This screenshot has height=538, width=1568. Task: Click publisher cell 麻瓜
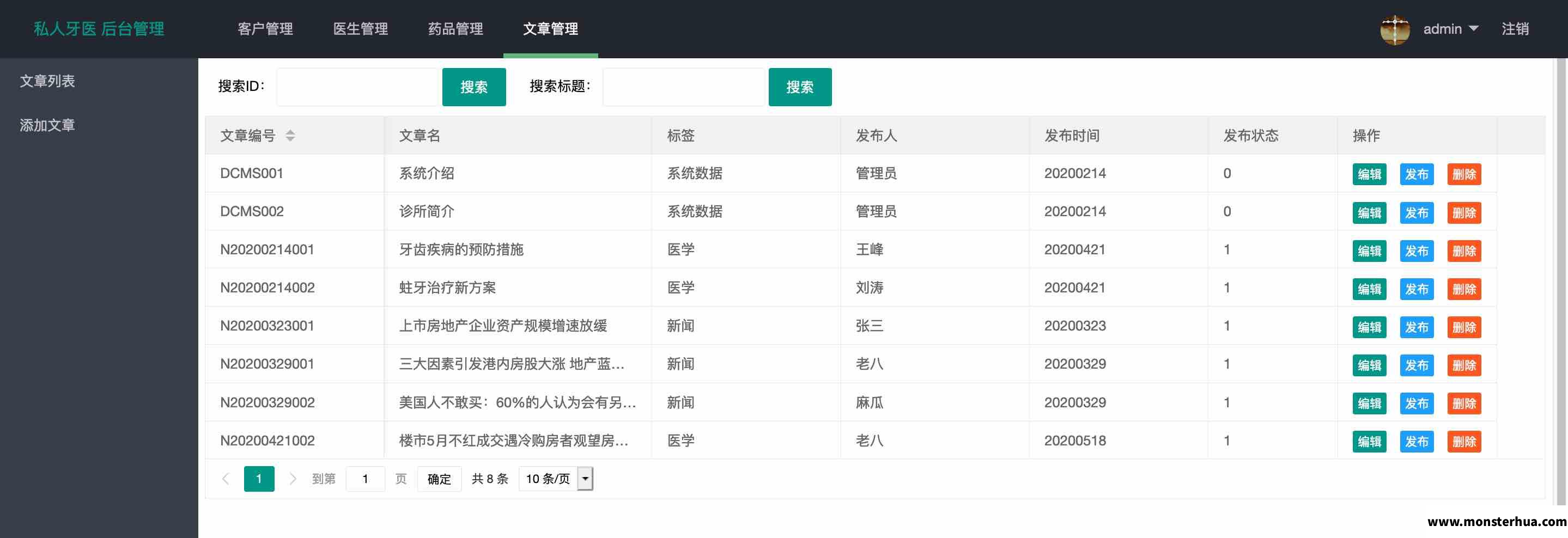(869, 403)
